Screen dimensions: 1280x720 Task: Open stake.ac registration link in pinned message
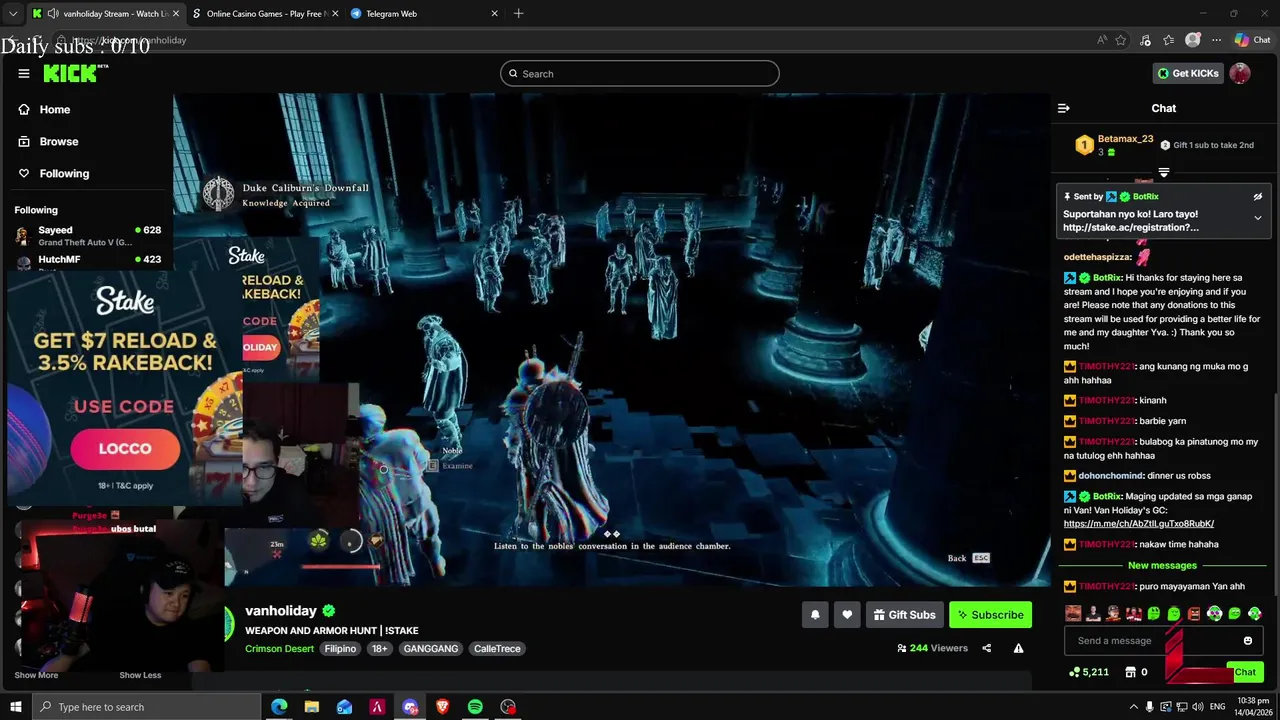pos(1131,227)
